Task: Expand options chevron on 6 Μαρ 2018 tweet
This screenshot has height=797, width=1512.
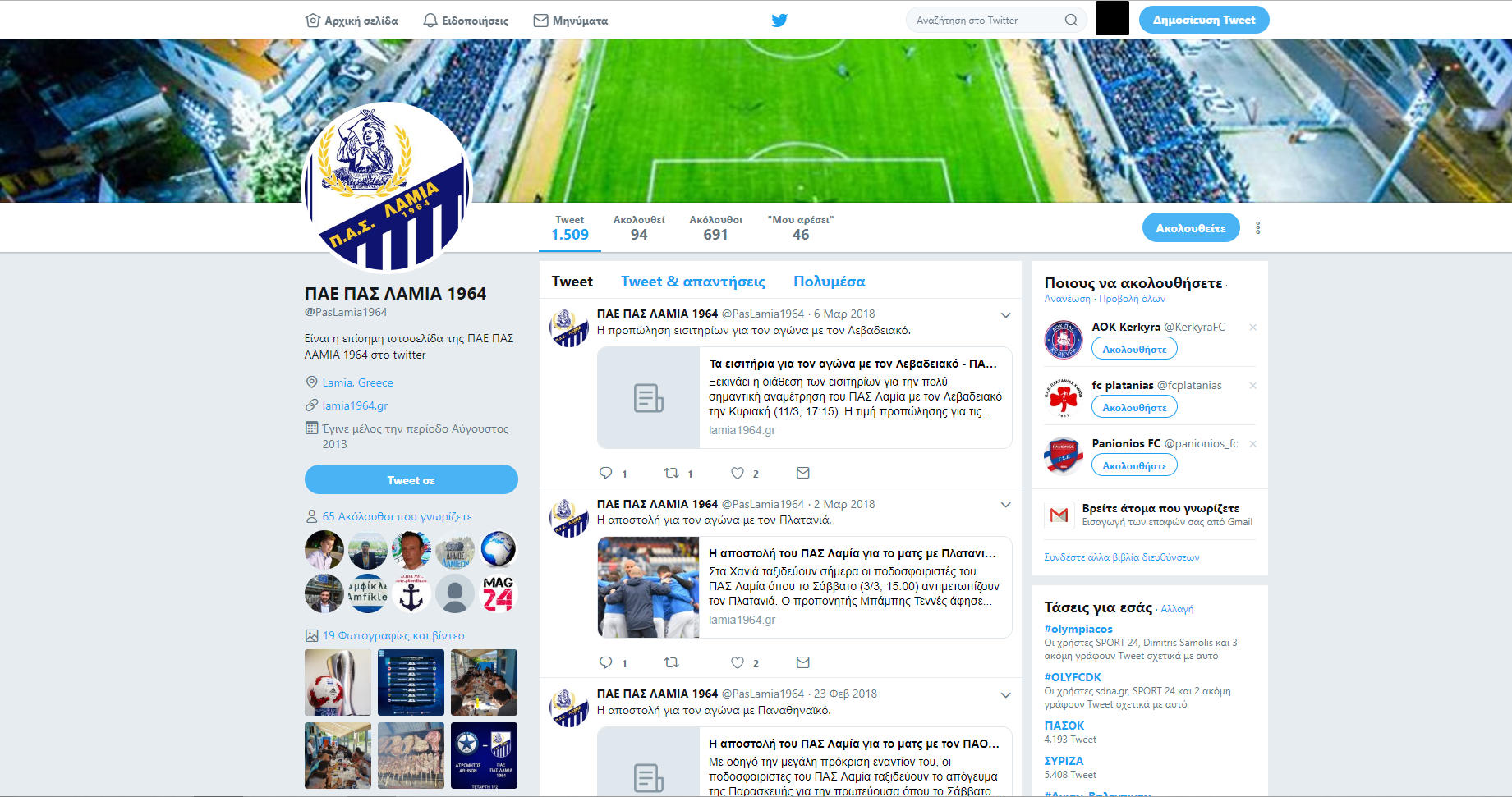Action: 1005,315
